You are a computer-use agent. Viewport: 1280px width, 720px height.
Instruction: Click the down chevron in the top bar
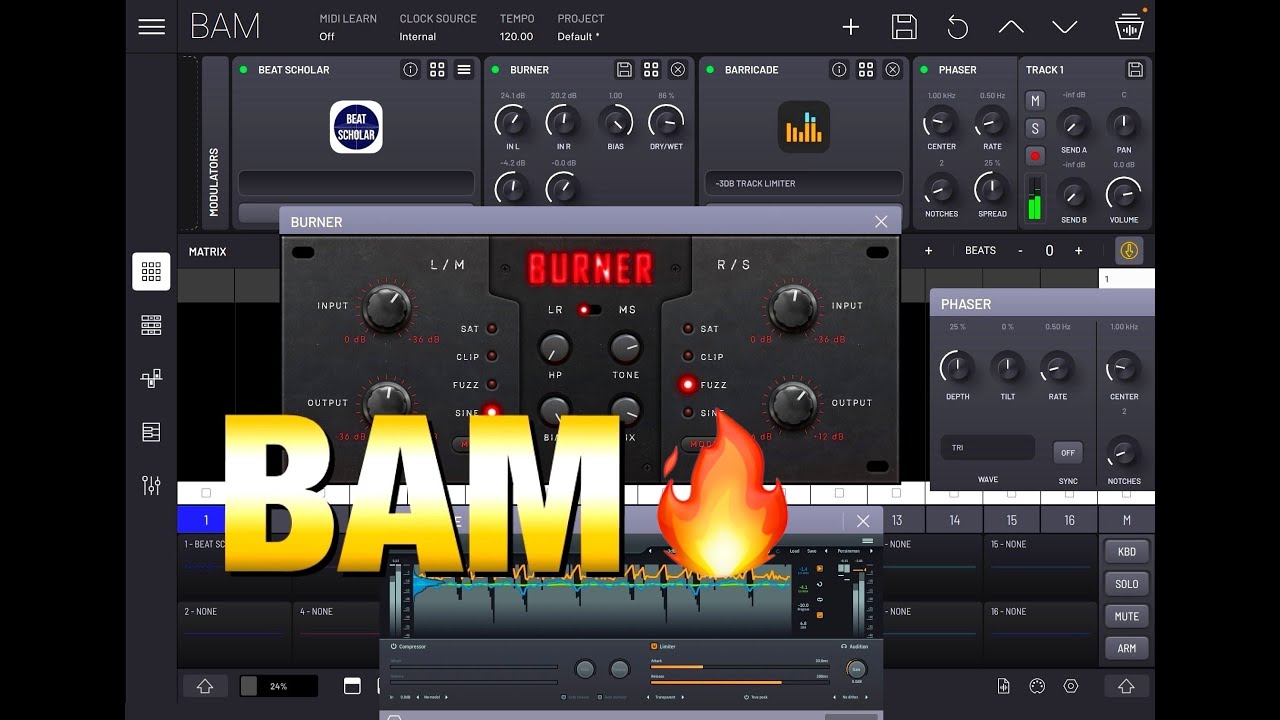(1065, 27)
